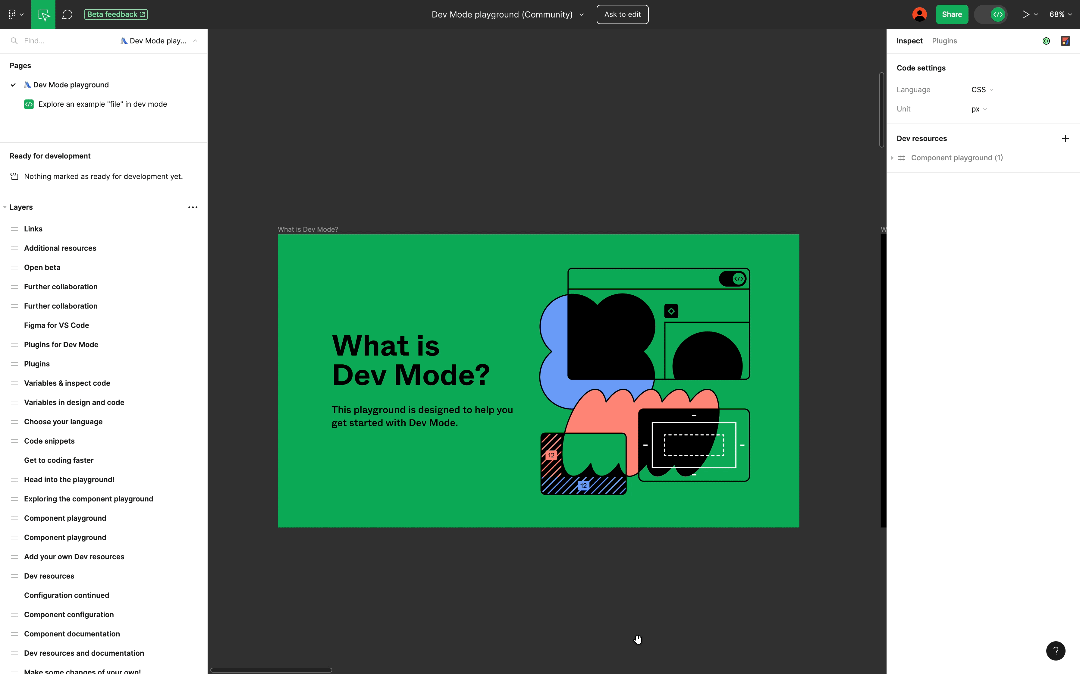Select the Open beta layer

tap(42, 267)
